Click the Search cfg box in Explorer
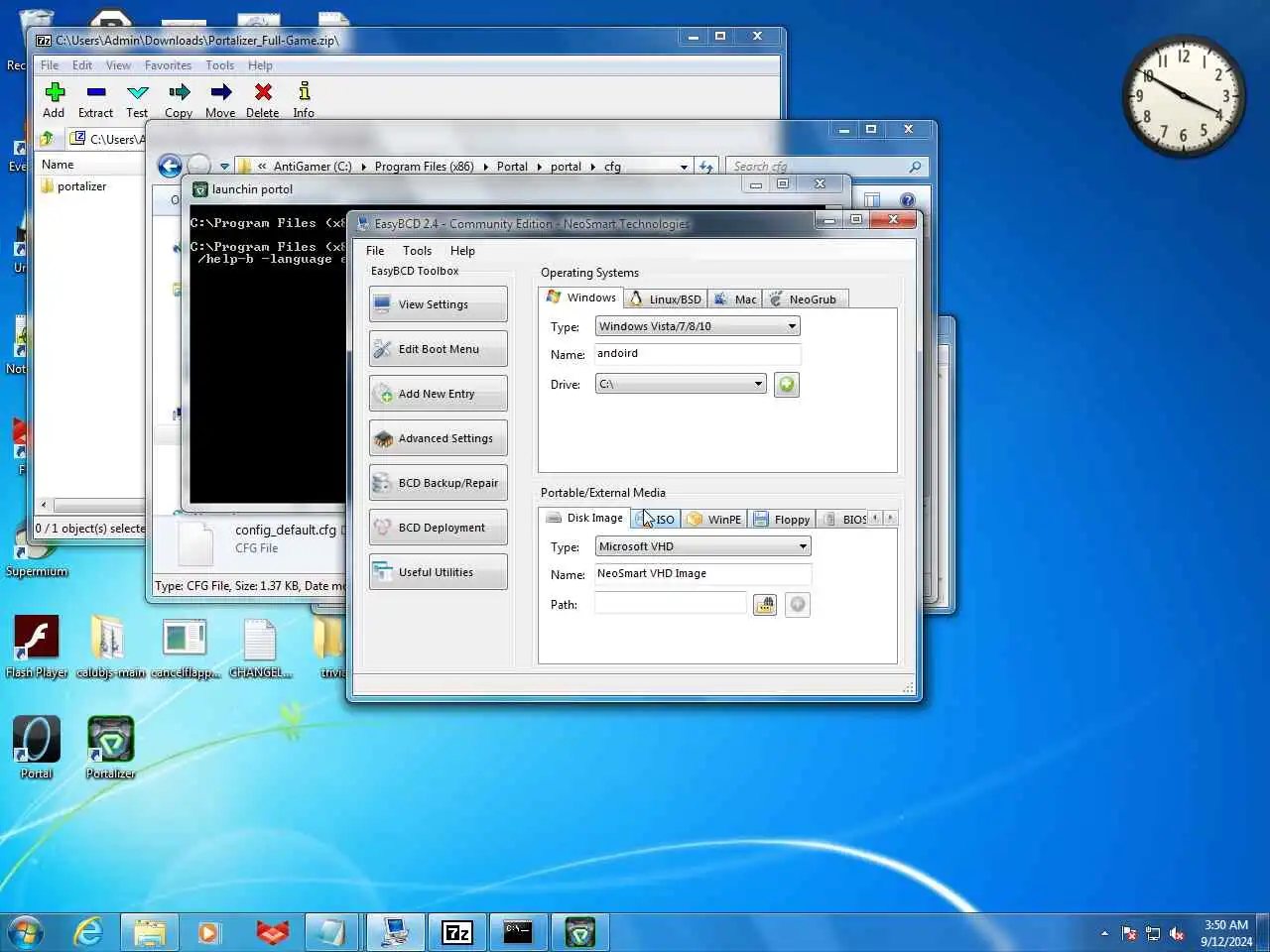The image size is (1270, 952). pyautogui.click(x=828, y=167)
